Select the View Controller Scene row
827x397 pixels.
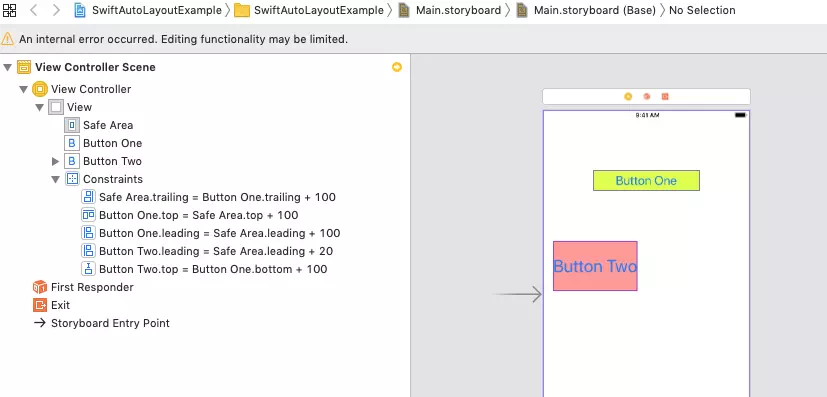point(205,67)
